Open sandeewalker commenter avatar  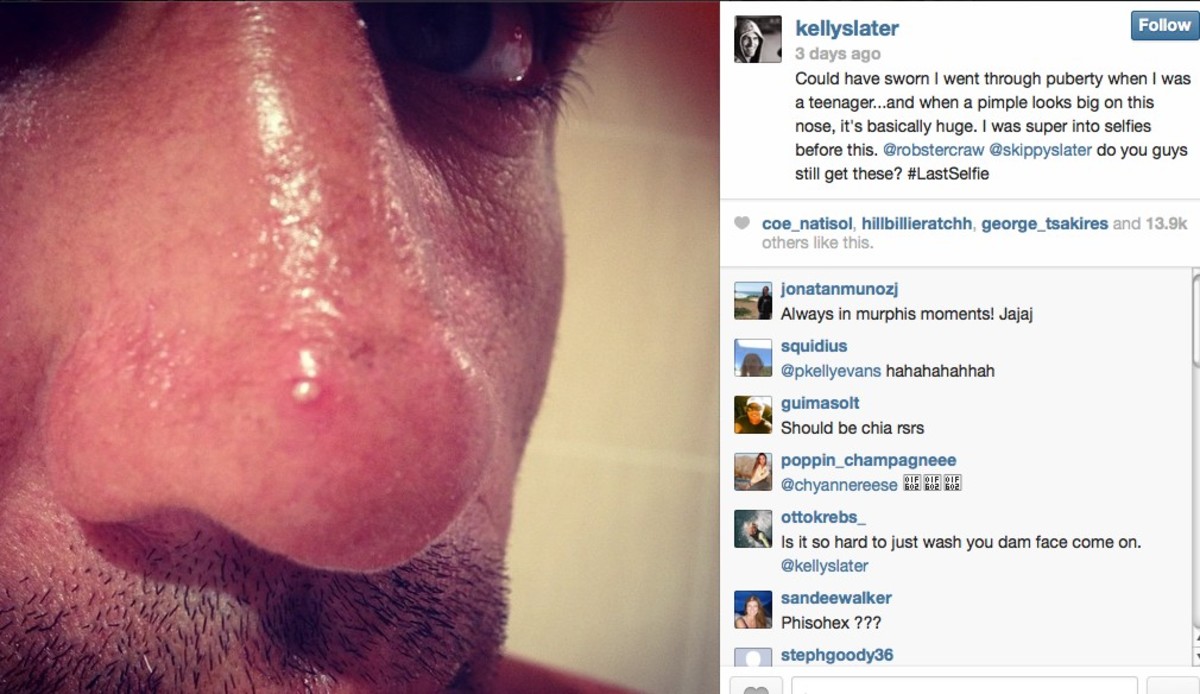click(754, 609)
